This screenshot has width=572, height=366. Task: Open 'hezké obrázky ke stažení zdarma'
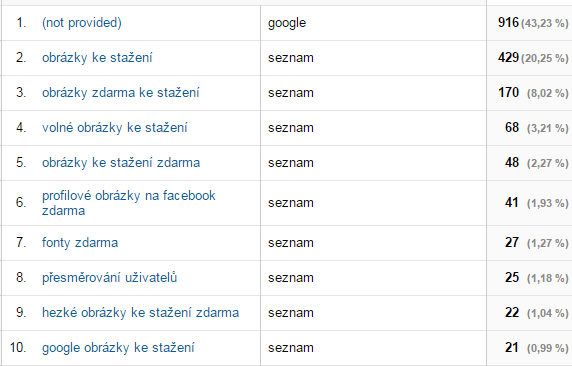(140, 313)
